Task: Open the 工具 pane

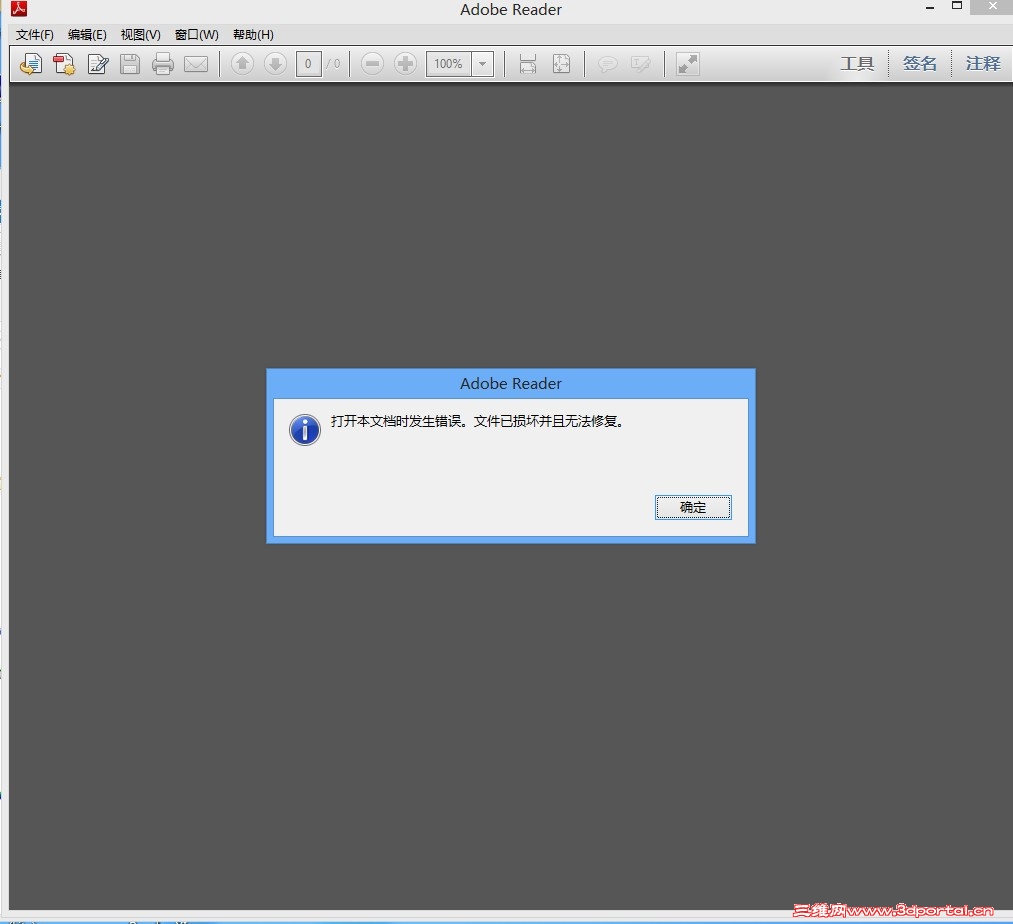Action: coord(857,63)
